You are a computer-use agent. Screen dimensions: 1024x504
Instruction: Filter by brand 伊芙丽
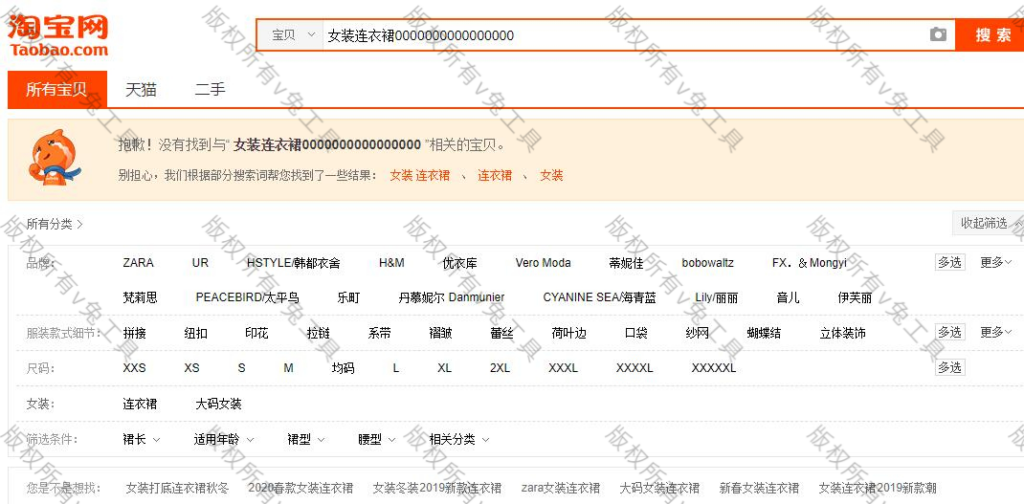click(x=855, y=298)
